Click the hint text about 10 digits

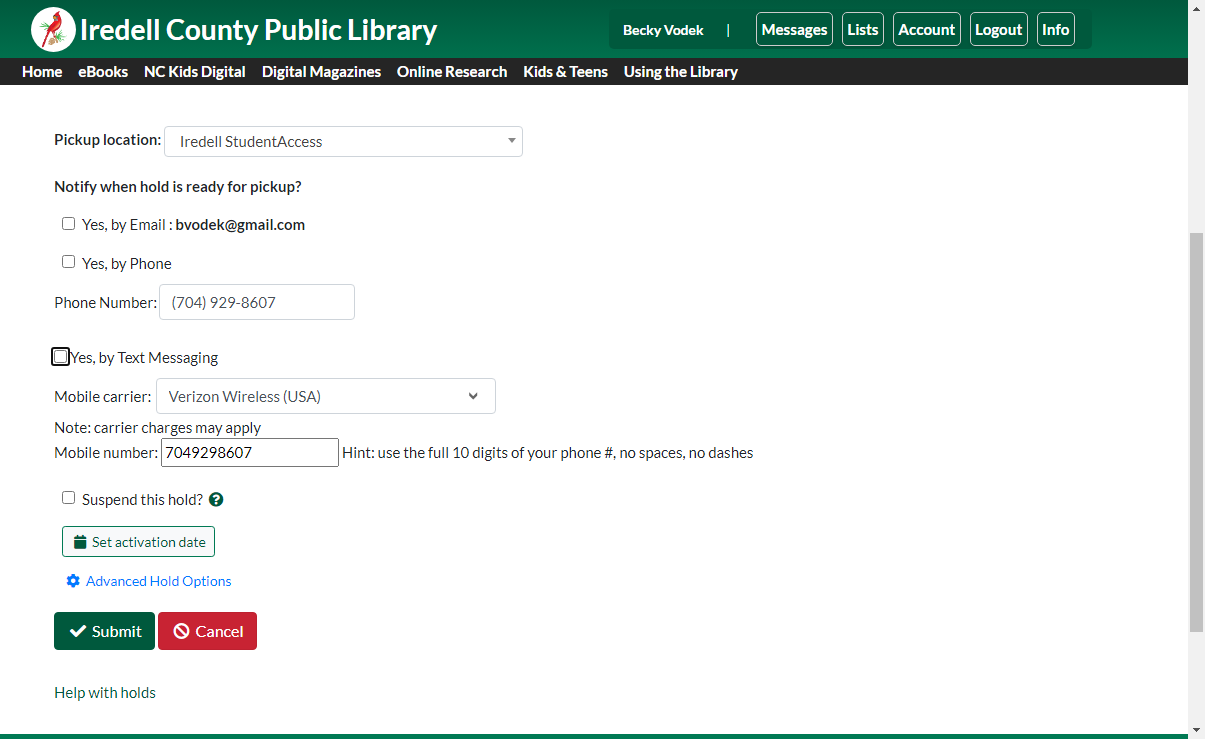click(x=548, y=453)
